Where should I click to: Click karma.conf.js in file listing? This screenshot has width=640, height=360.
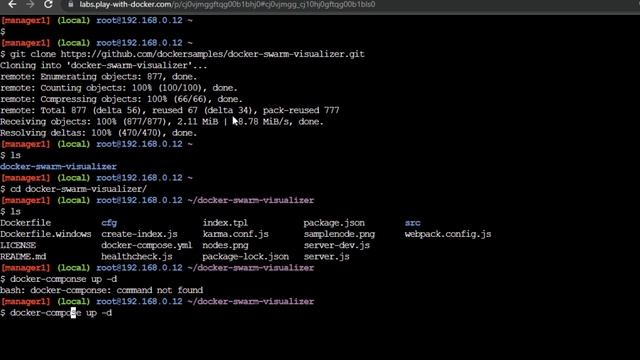[x=236, y=234]
